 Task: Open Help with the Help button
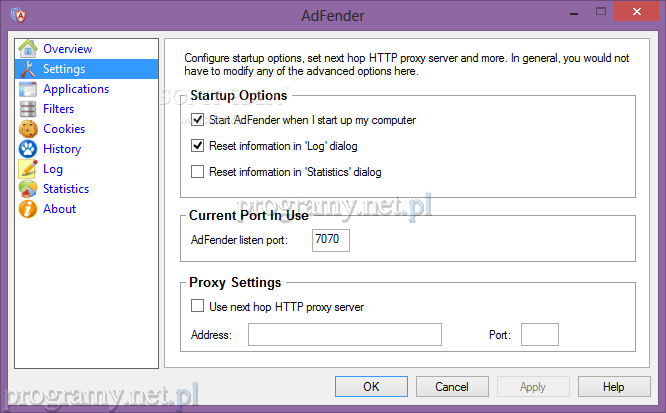613,387
